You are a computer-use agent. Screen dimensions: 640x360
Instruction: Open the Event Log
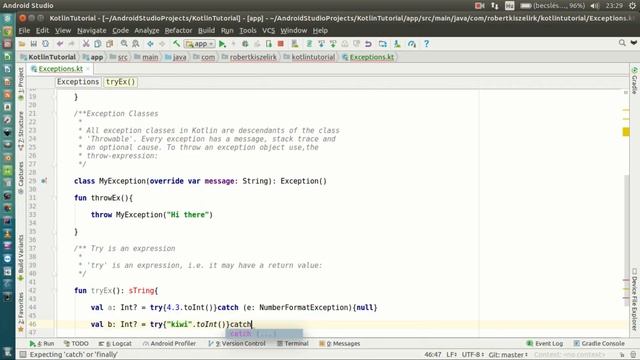tap(545, 344)
